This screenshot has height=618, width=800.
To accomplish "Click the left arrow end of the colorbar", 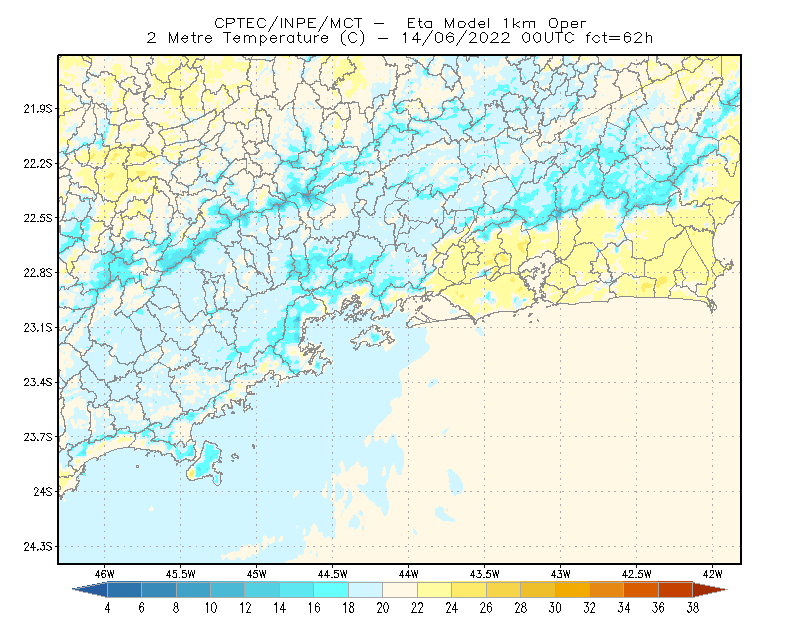I will [x=90, y=590].
